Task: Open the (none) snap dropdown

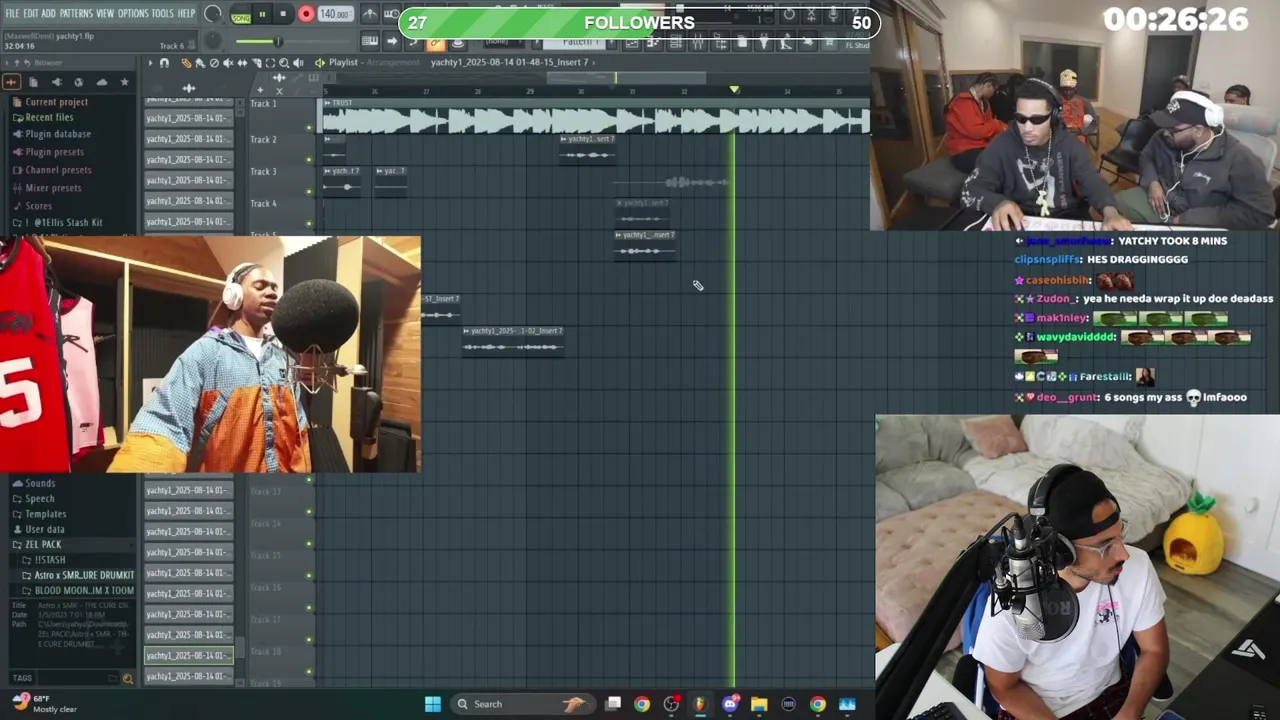Action: [502, 41]
